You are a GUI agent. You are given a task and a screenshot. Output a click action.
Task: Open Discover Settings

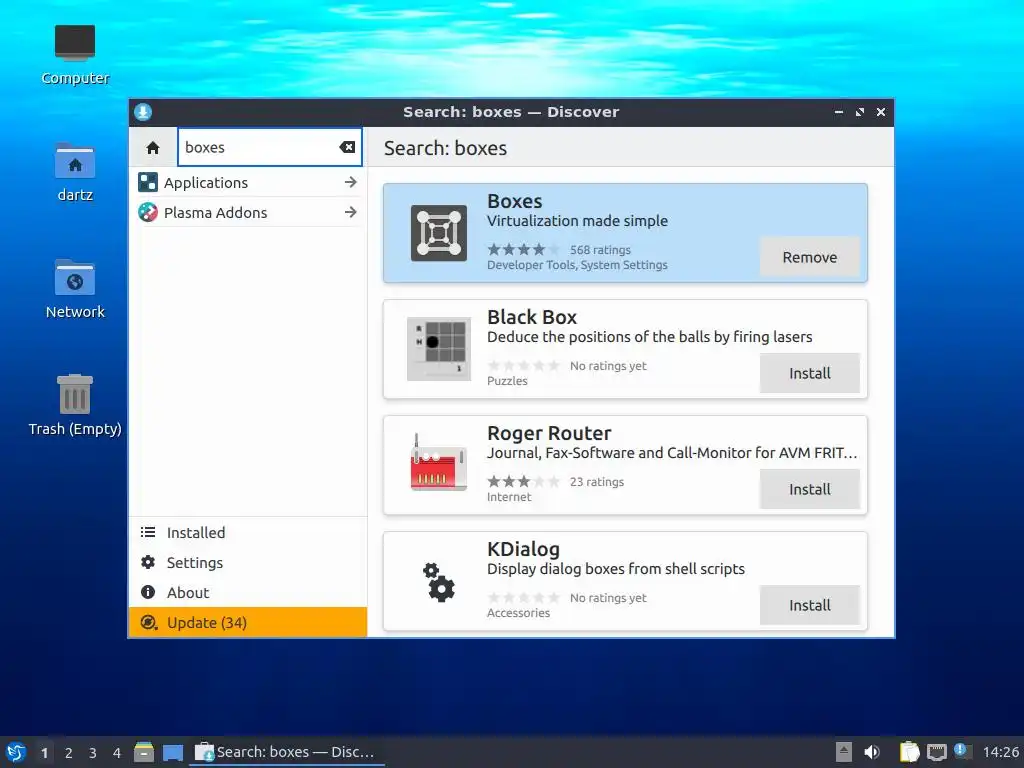tap(248, 562)
